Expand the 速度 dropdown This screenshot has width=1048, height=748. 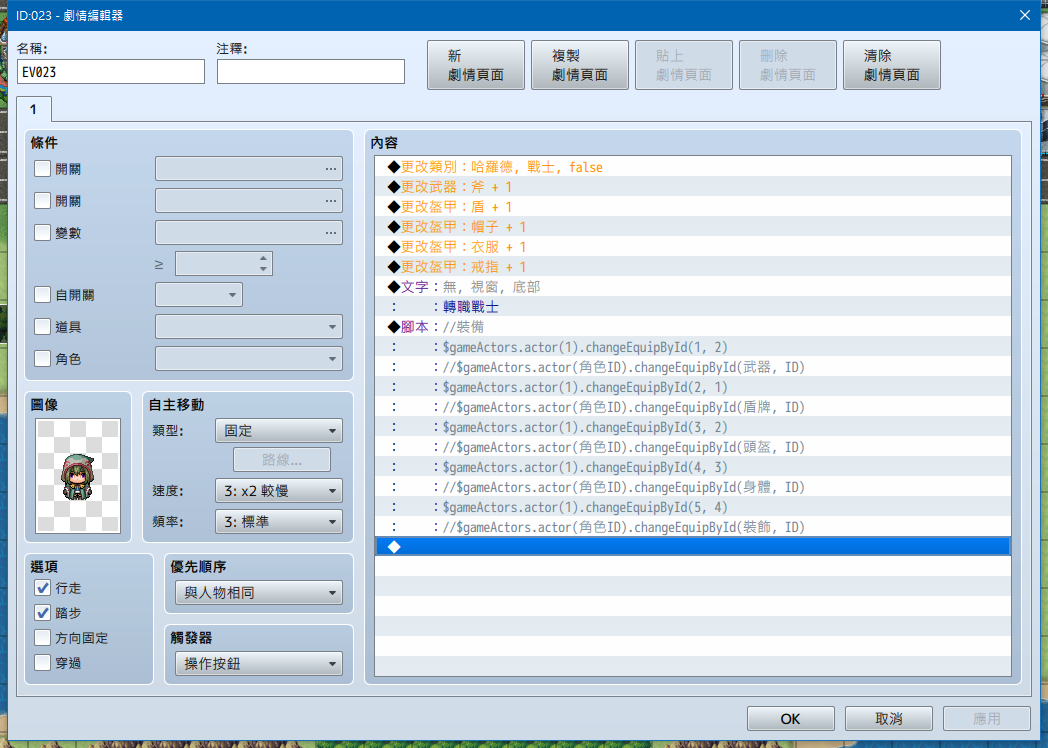[279, 491]
